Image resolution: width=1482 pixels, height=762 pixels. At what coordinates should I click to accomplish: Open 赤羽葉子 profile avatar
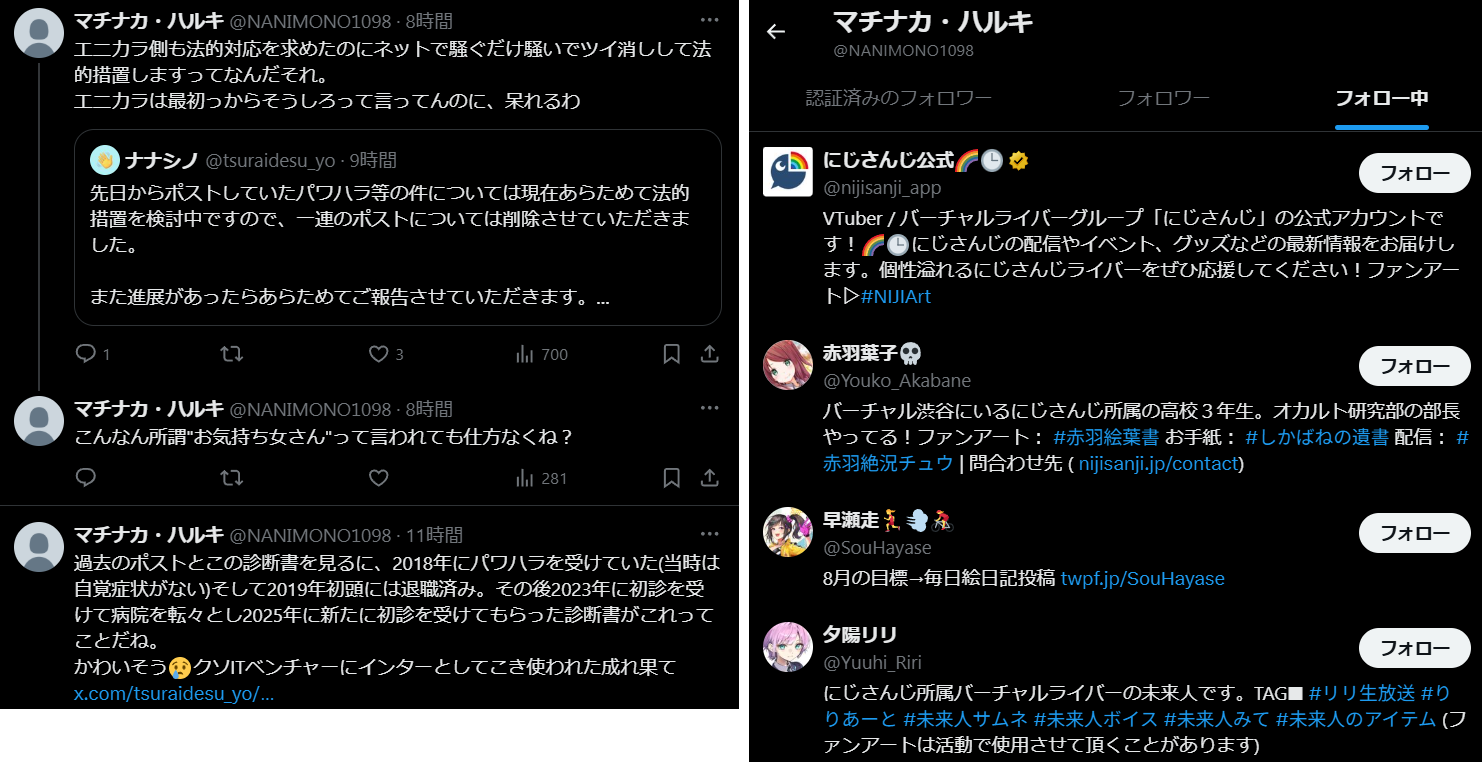tap(788, 365)
